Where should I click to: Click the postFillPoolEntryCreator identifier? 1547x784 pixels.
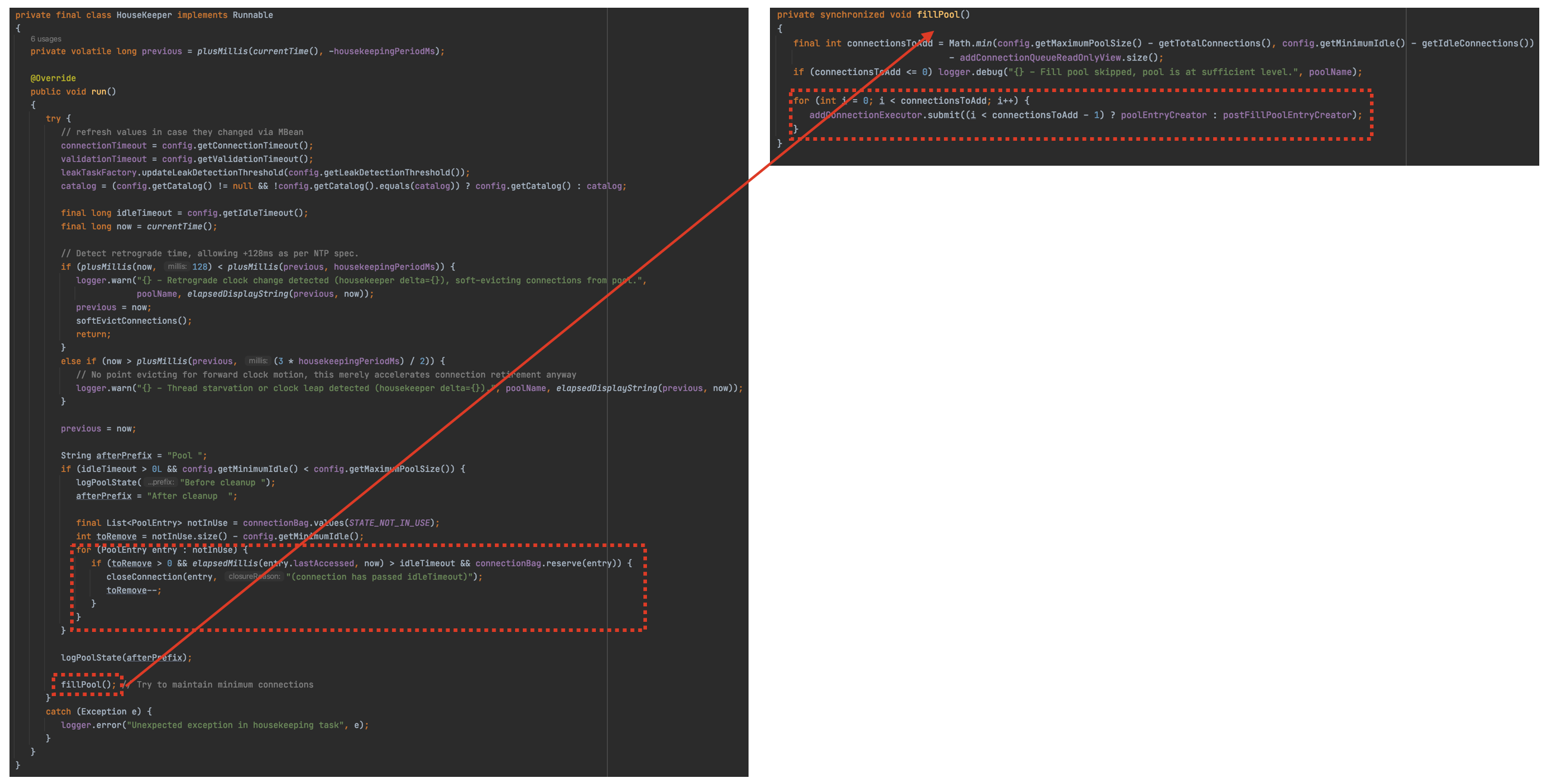coord(1287,115)
